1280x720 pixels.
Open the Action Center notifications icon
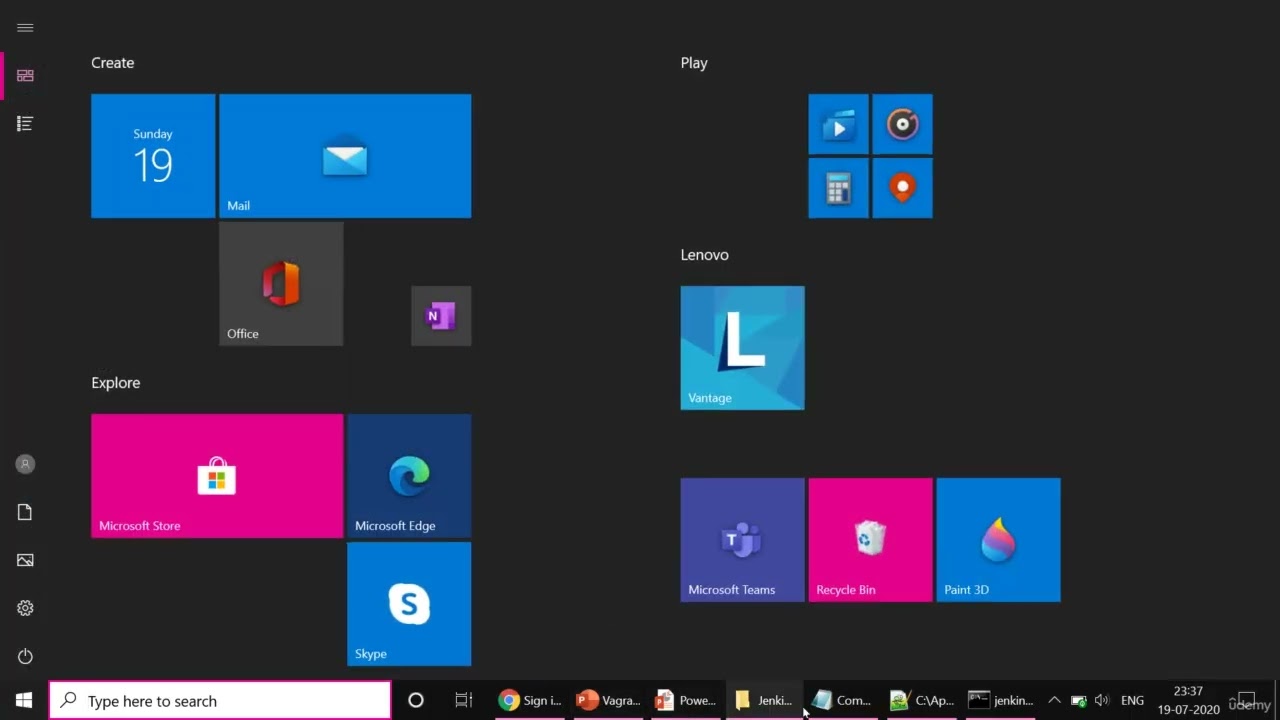point(1247,700)
